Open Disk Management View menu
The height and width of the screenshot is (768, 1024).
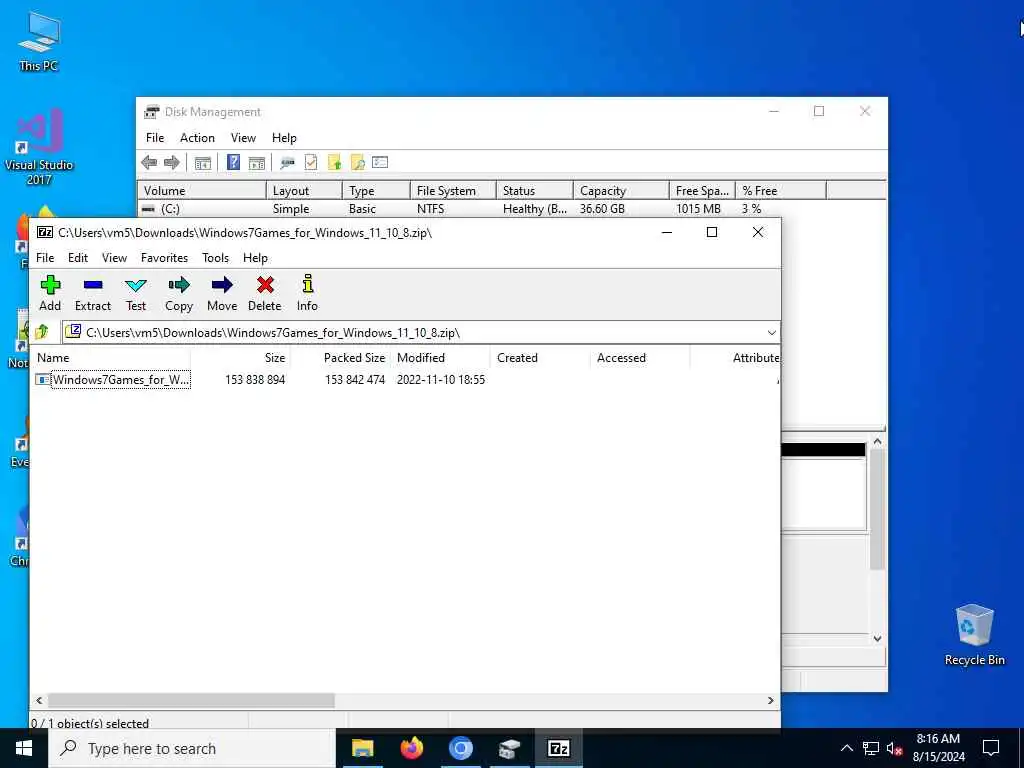click(x=243, y=138)
